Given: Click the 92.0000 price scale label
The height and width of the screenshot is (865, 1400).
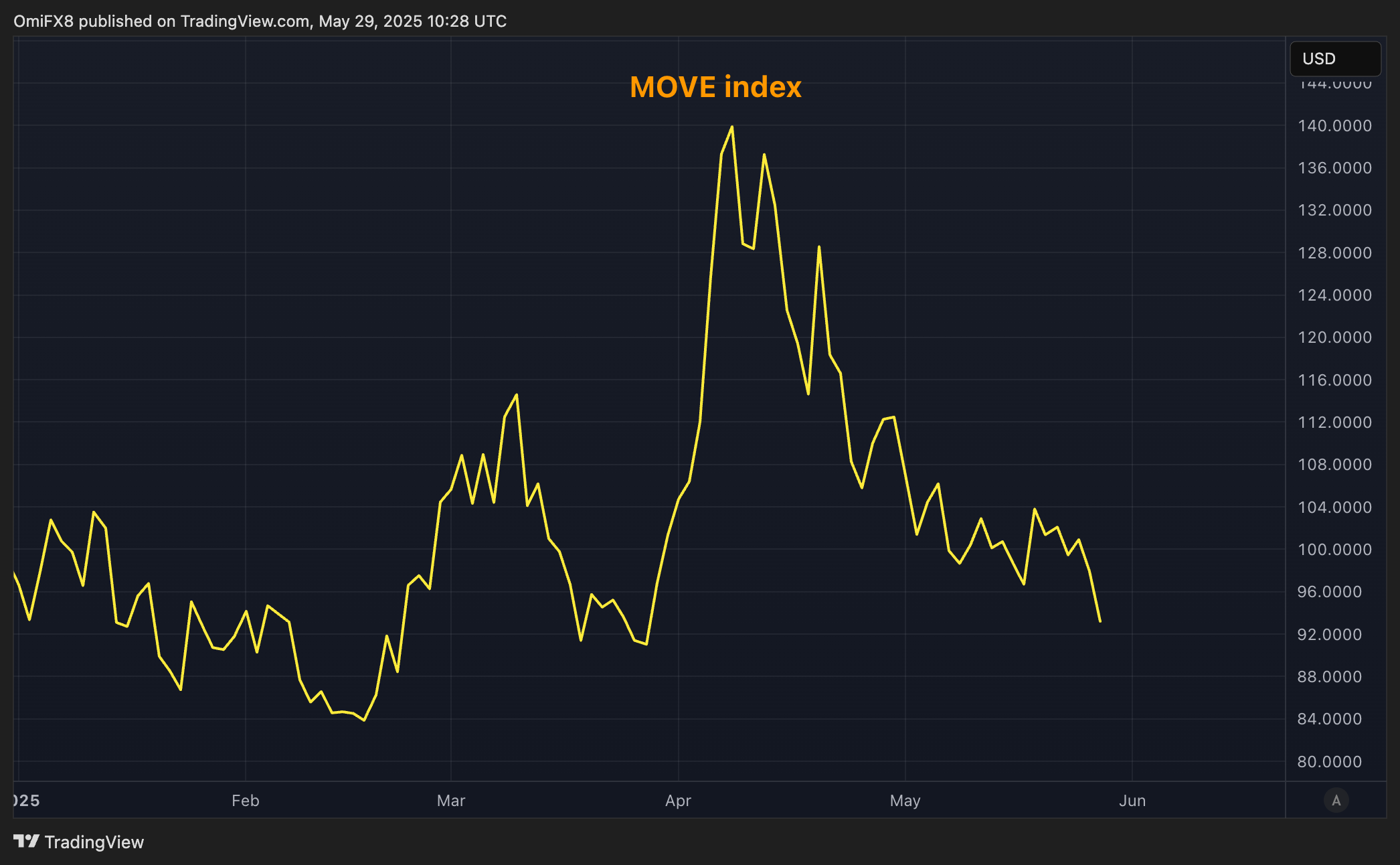Looking at the screenshot, I should tap(1329, 635).
